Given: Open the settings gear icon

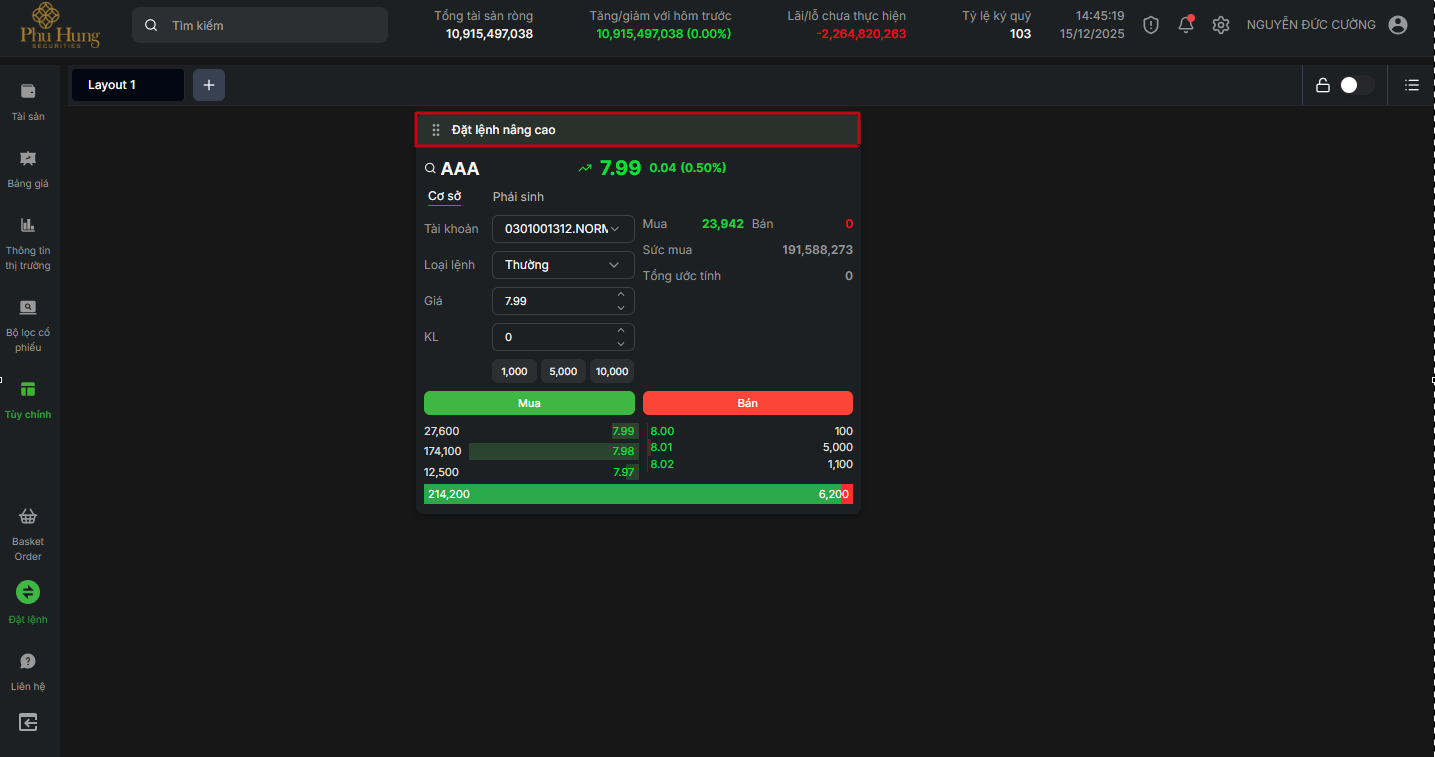Looking at the screenshot, I should coord(1220,25).
